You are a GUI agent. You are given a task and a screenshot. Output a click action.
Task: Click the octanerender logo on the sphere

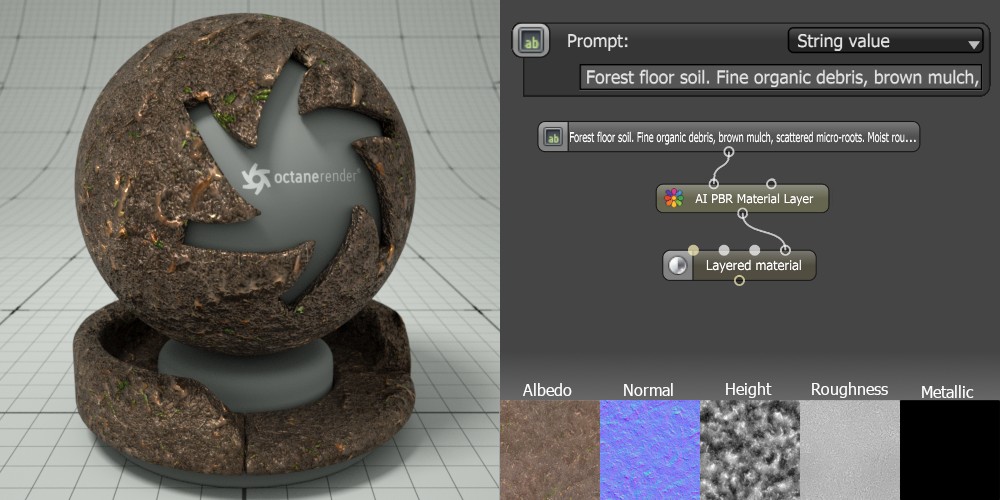(298, 178)
